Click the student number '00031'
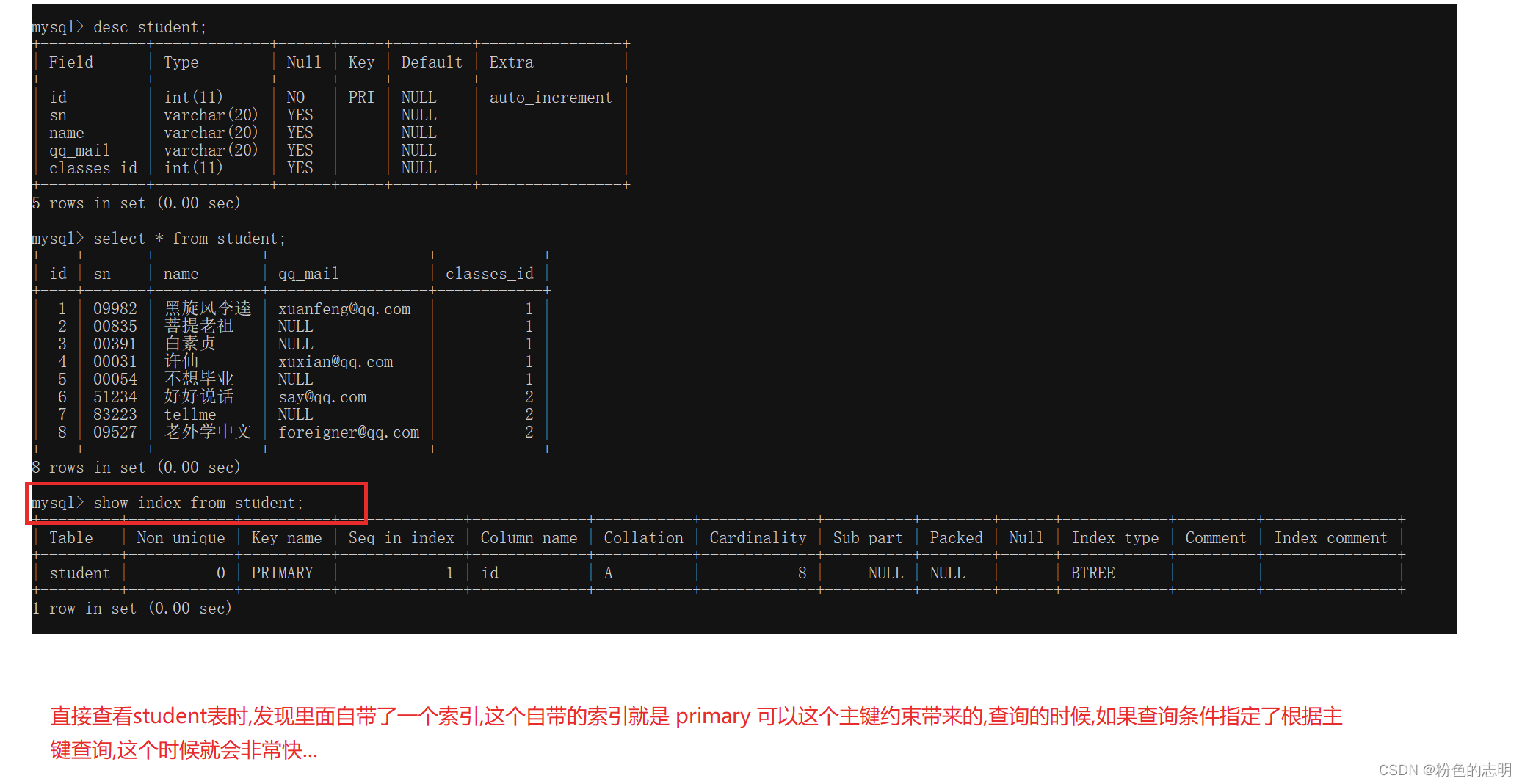The width and height of the screenshot is (1522, 784). (115, 362)
